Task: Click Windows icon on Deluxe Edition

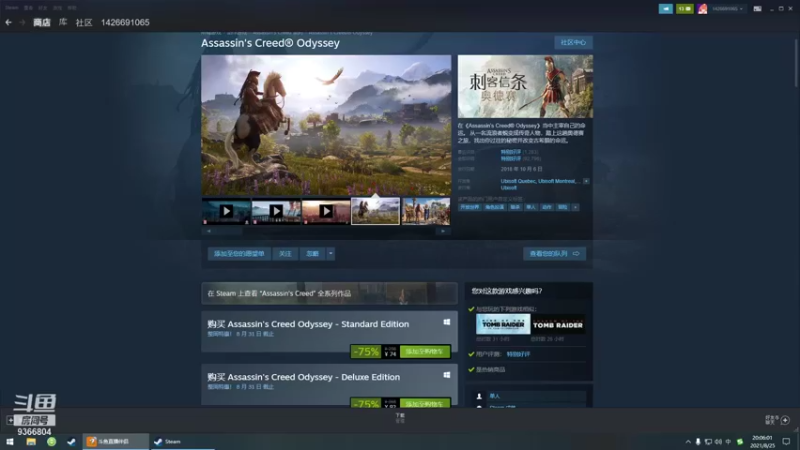Action: click(446, 375)
